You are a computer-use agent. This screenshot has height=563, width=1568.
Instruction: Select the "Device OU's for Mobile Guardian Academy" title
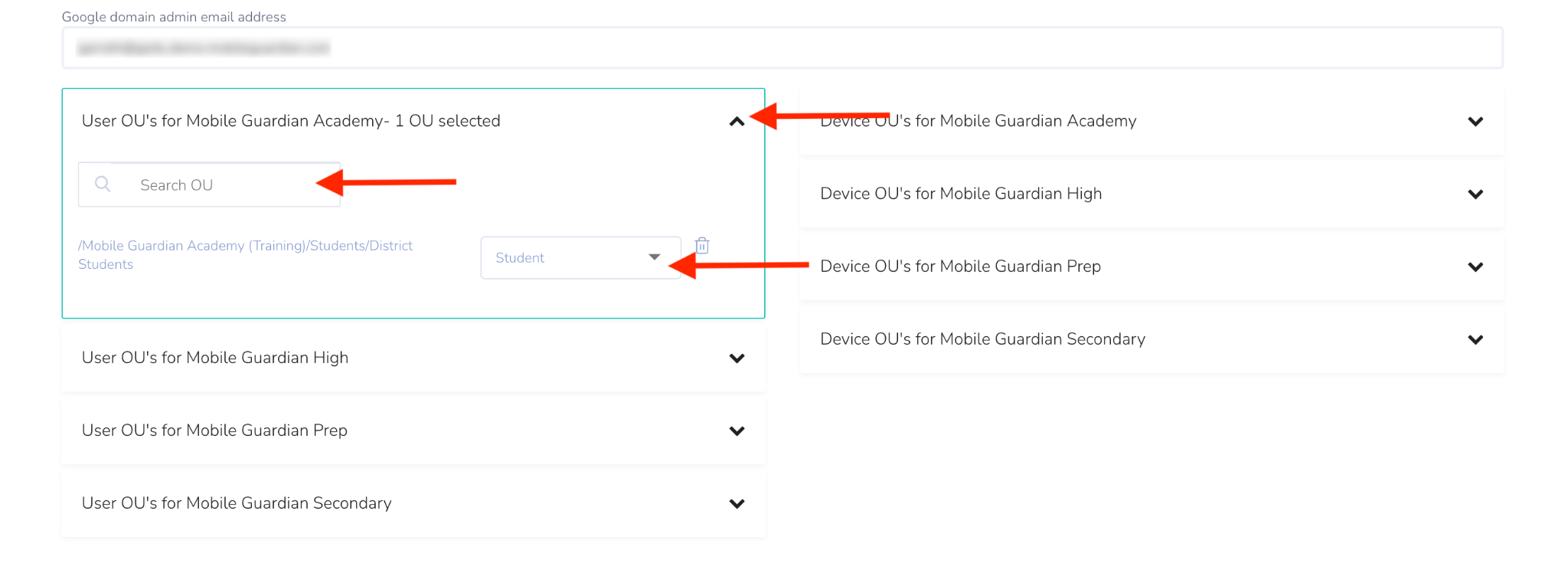tap(978, 121)
